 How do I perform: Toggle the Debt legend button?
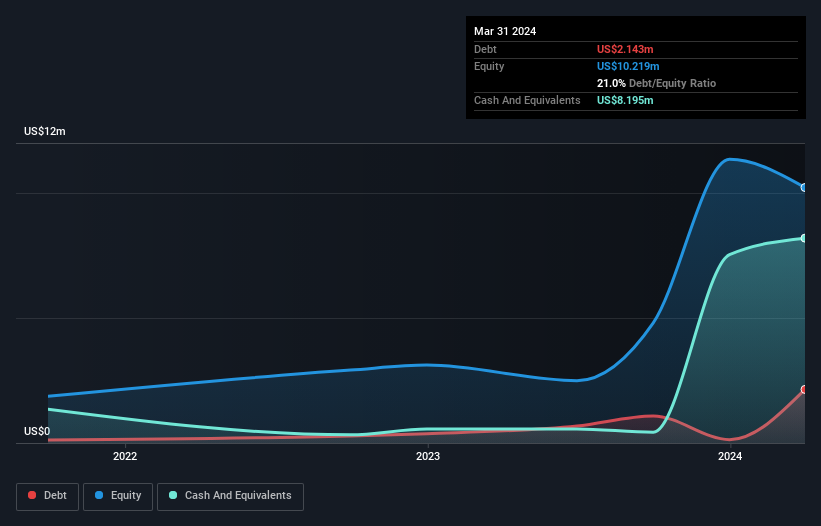[48, 496]
